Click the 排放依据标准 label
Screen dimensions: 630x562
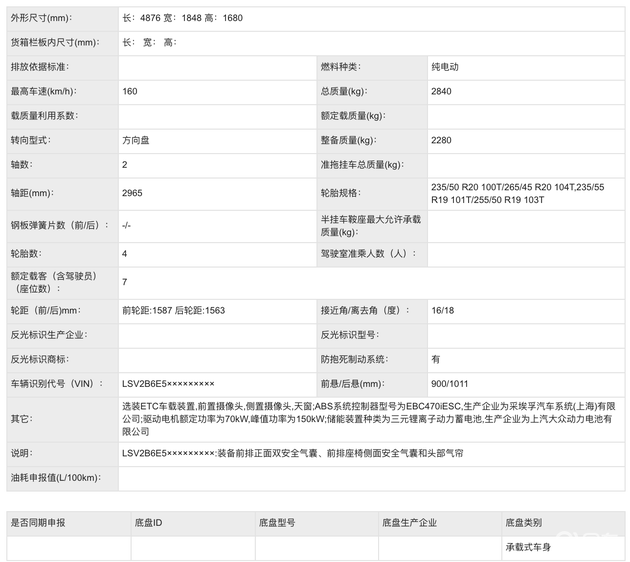click(x=40, y=67)
